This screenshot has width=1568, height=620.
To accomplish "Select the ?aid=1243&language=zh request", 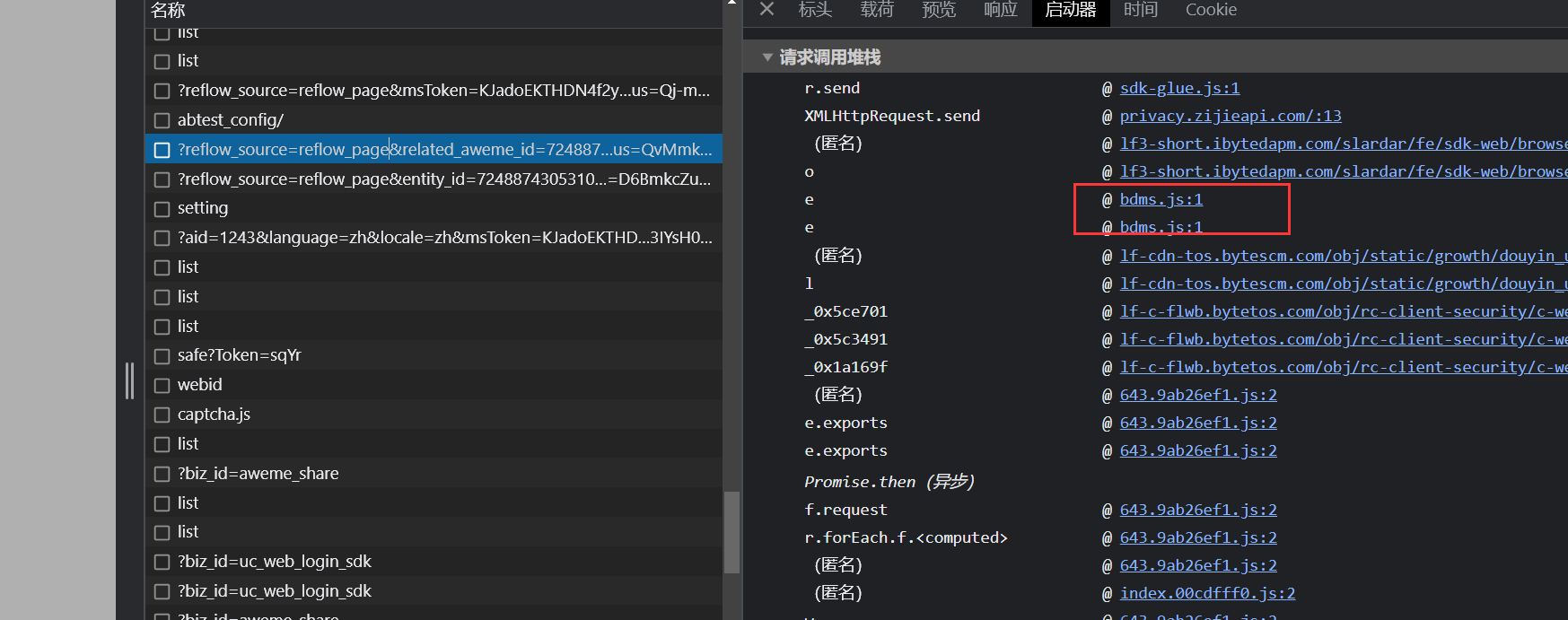I will [x=434, y=238].
